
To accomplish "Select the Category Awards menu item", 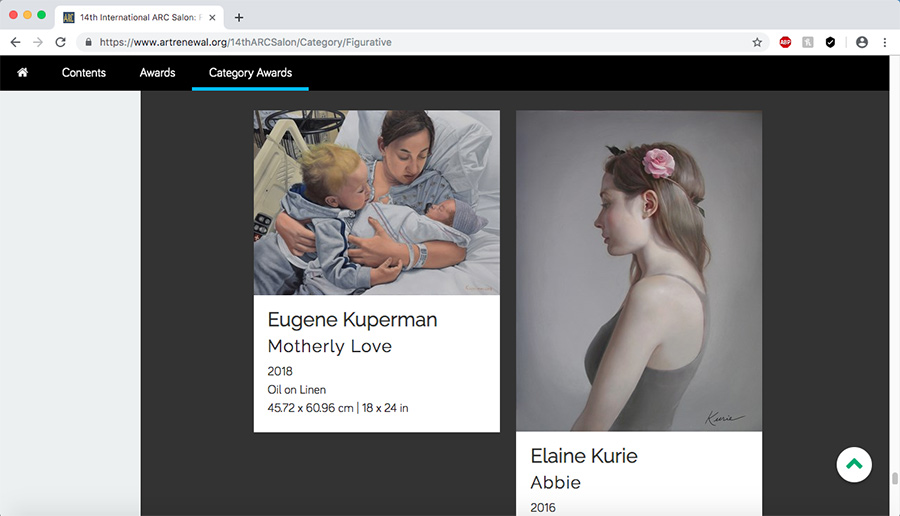I will point(250,73).
